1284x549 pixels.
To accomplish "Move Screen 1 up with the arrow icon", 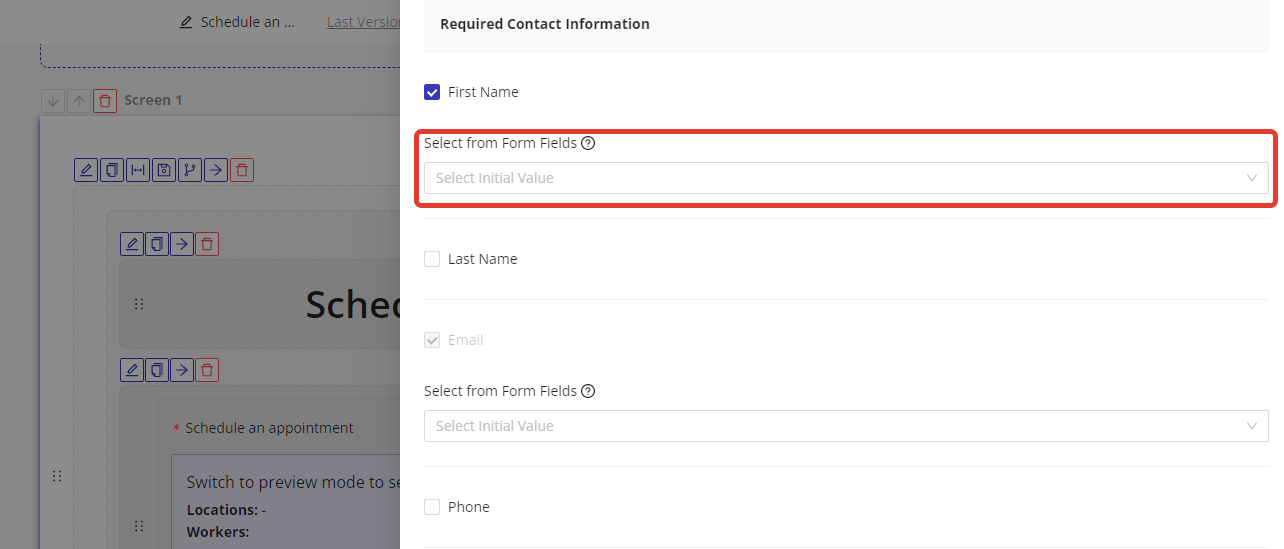I will [79, 101].
